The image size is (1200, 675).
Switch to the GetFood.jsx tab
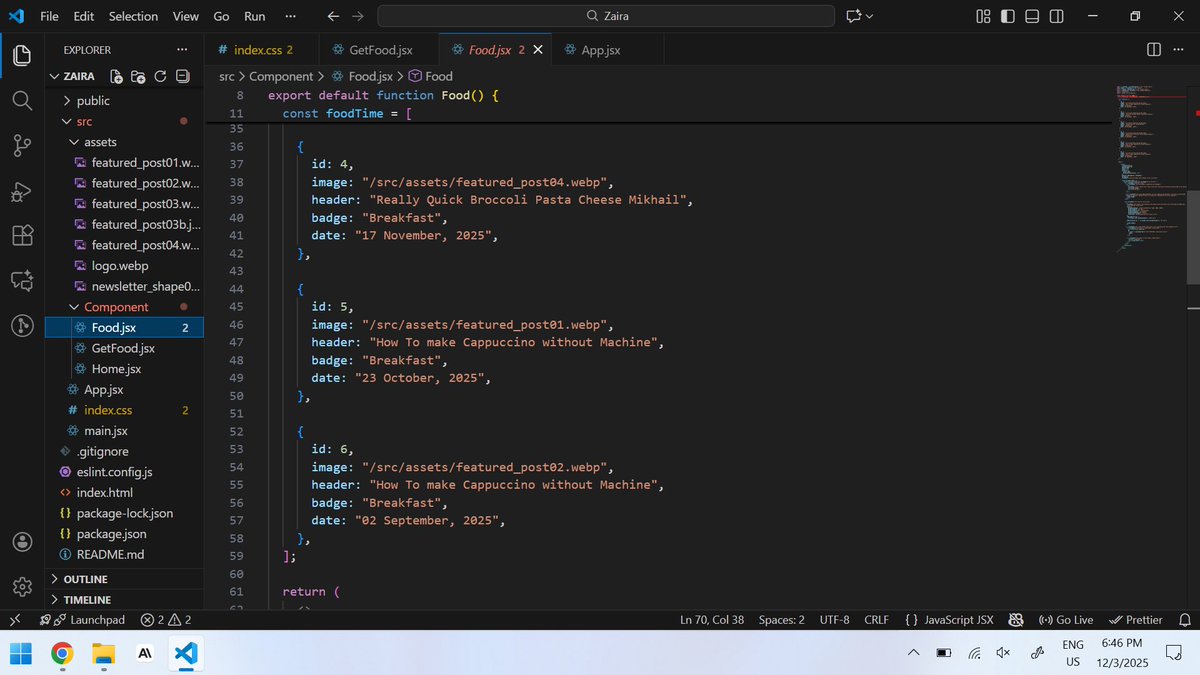tap(381, 48)
